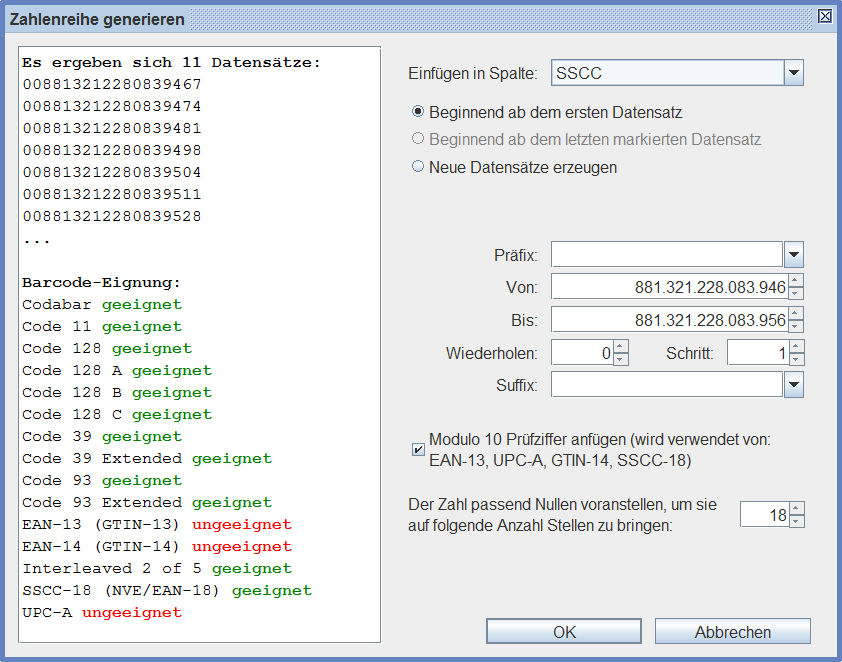Click the Code 128 B geeignet line
The height and width of the screenshot is (662, 842).
[117, 392]
